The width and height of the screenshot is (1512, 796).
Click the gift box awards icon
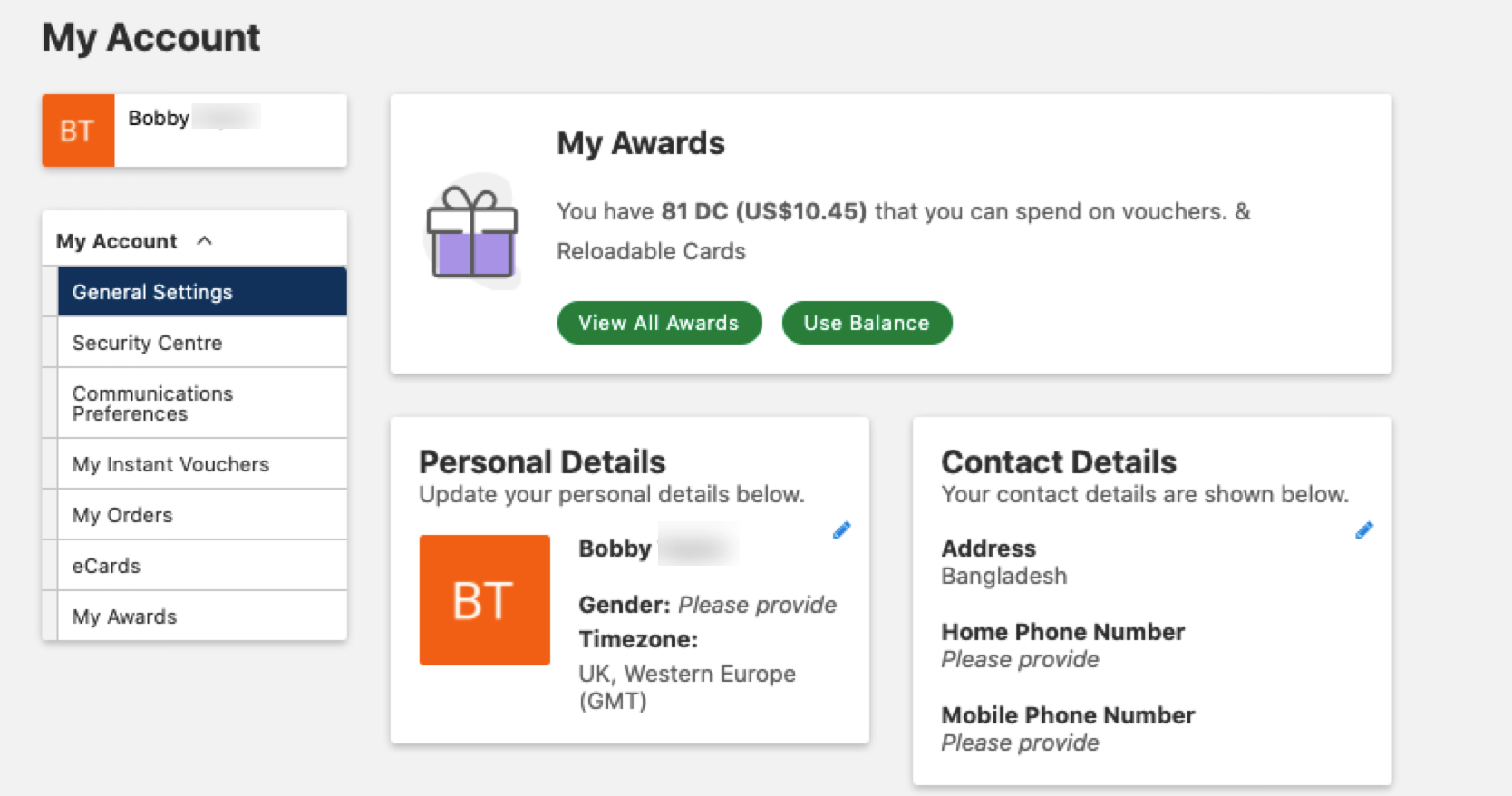click(472, 232)
